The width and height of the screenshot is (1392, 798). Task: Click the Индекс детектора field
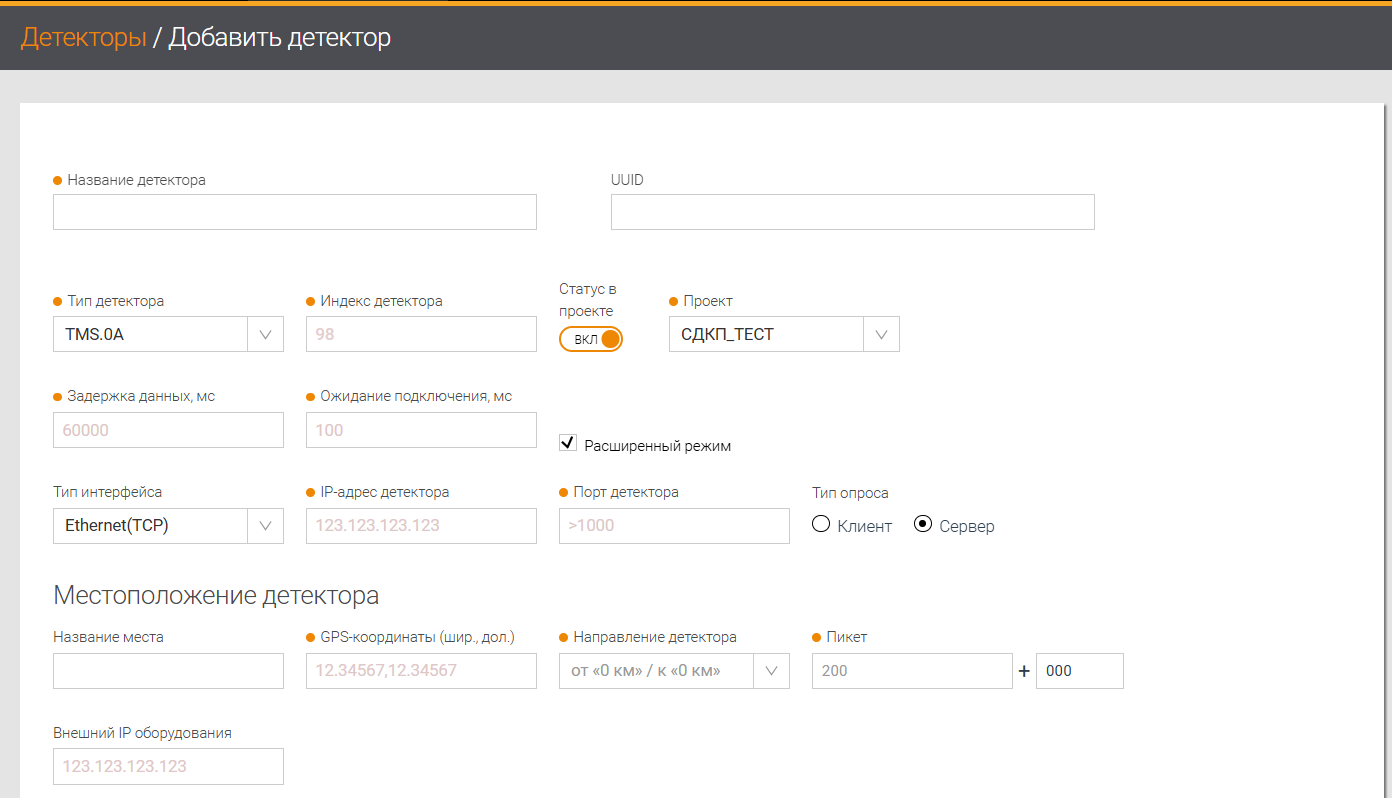point(421,334)
